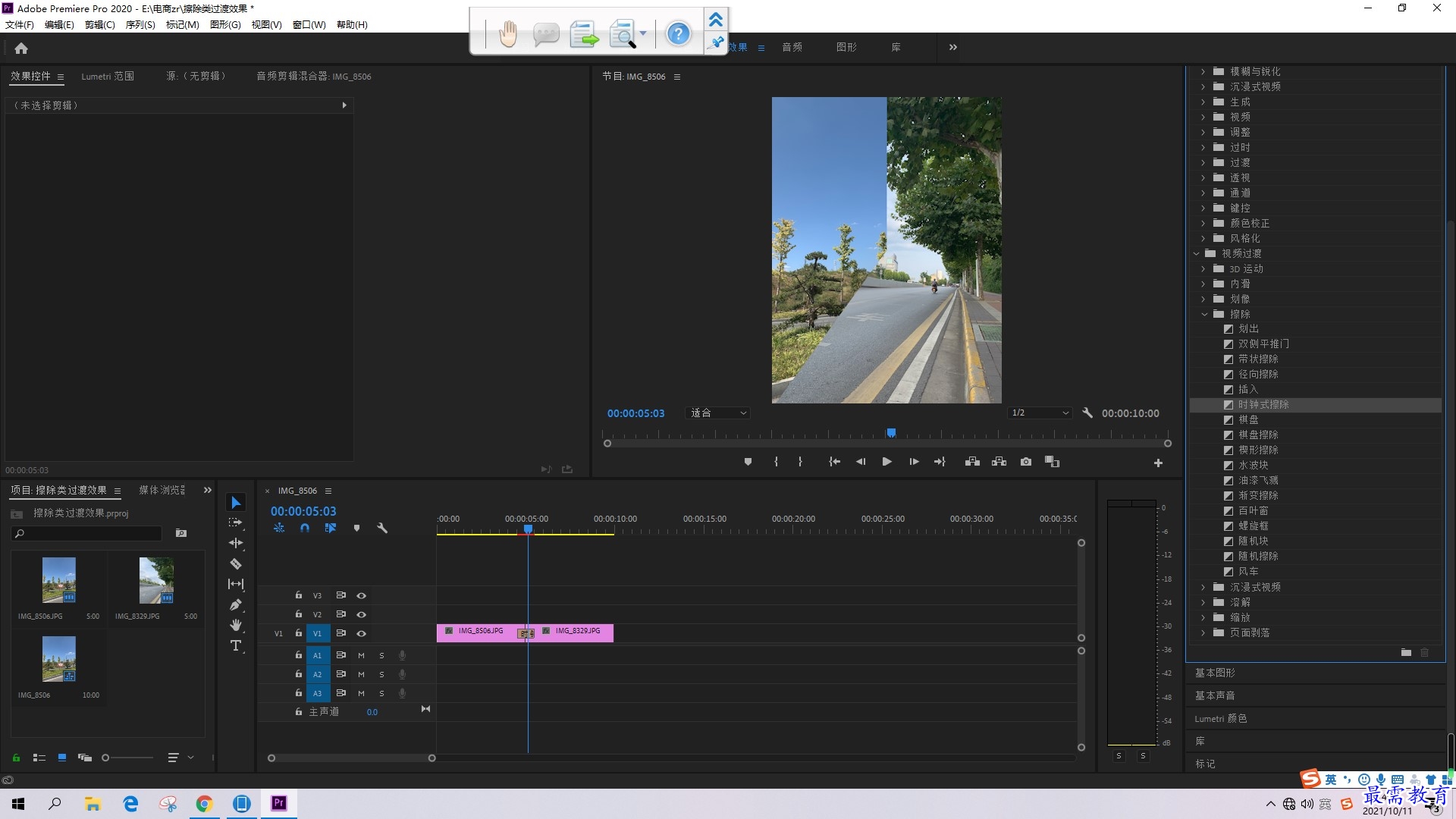This screenshot has height=819, width=1456.
Task: Step back one frame
Action: [861, 462]
